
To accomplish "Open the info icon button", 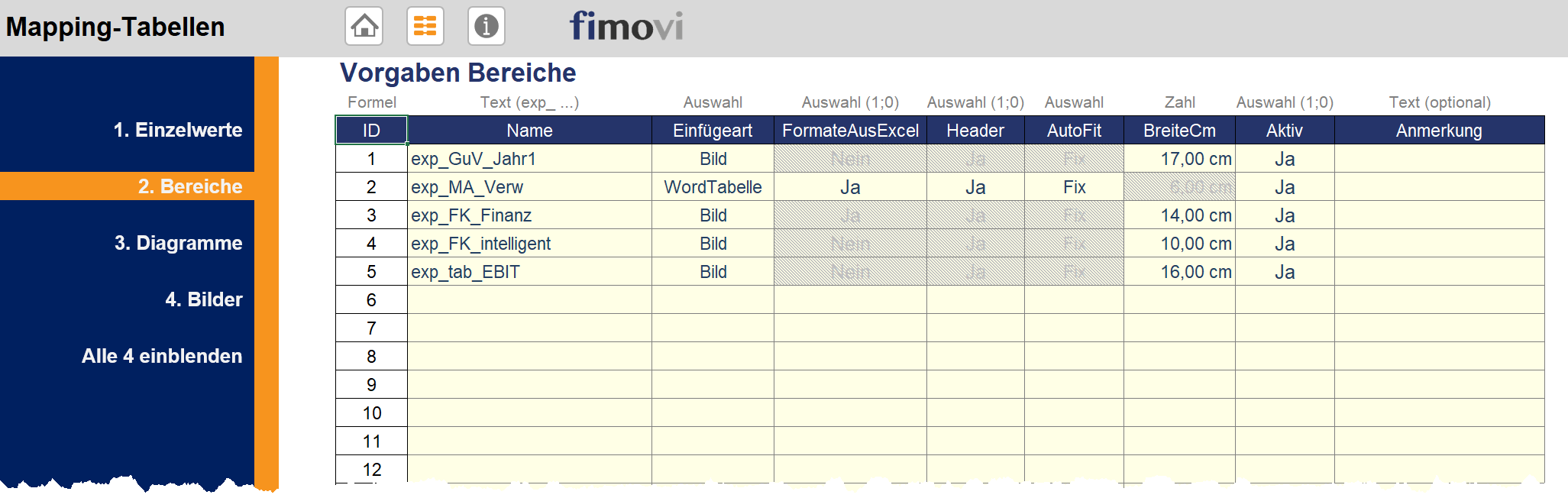I will [x=486, y=26].
